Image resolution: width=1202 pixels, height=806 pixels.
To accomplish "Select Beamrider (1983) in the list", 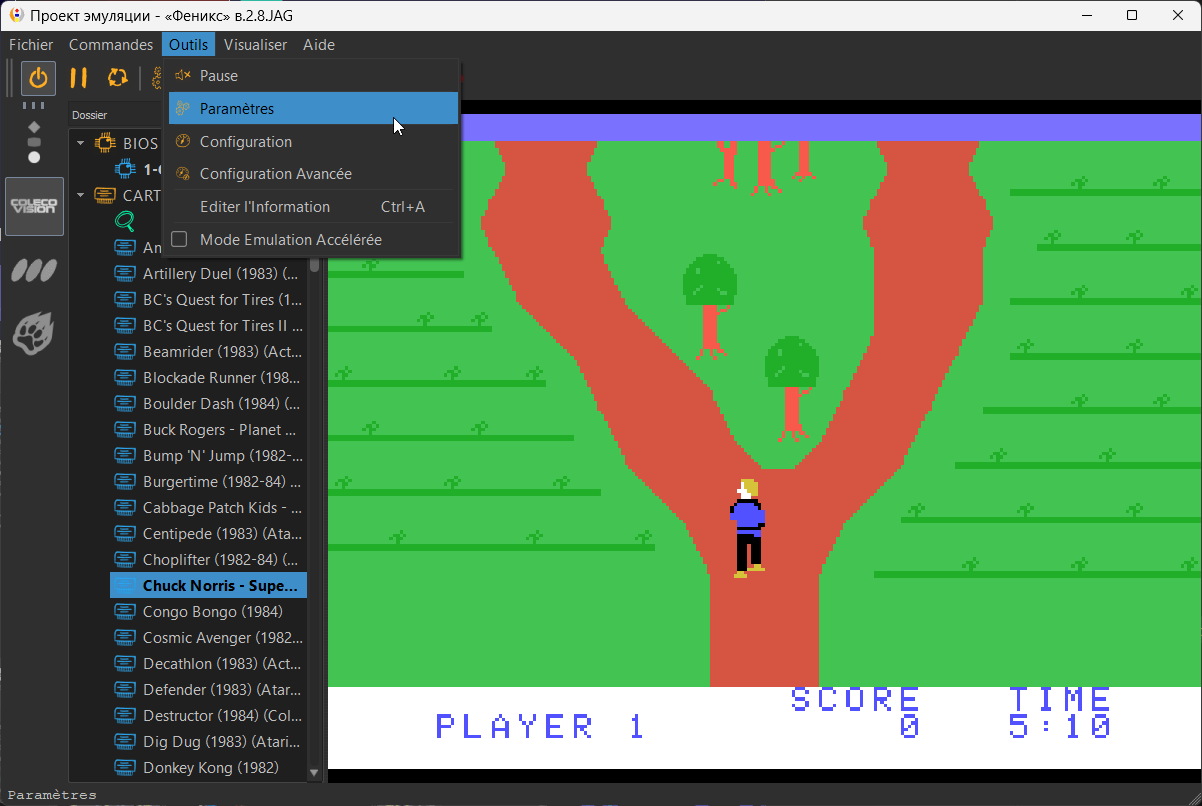I will 221,351.
